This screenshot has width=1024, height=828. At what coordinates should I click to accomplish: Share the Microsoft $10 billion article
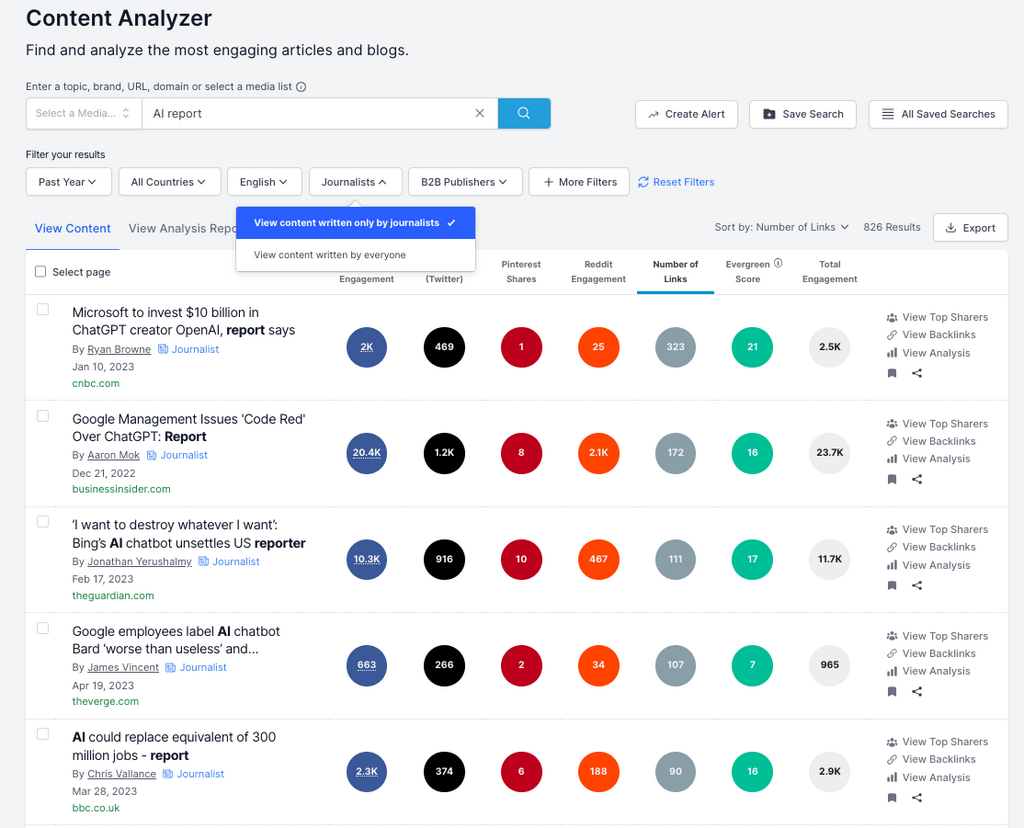[x=917, y=373]
